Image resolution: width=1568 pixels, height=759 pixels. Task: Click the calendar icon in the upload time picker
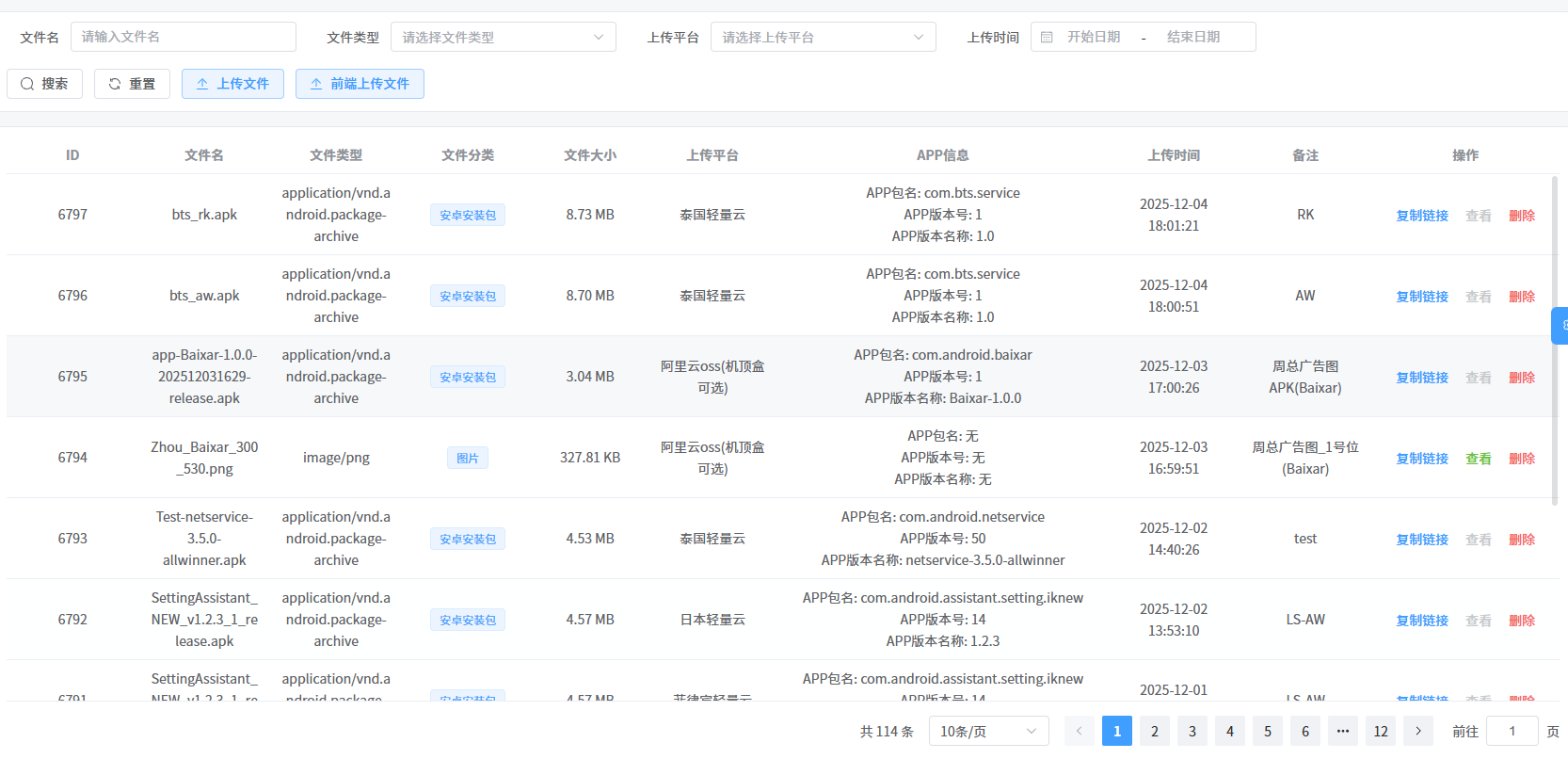1047,37
